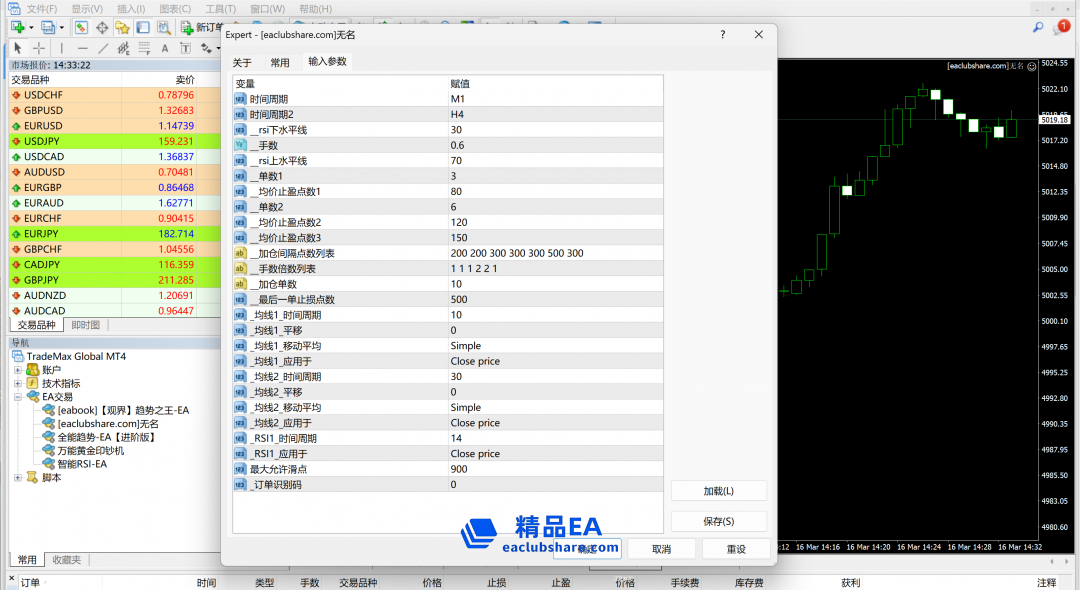This screenshot has height=590, width=1080.
Task: Open the 显示(V) menu
Action: 87,8
